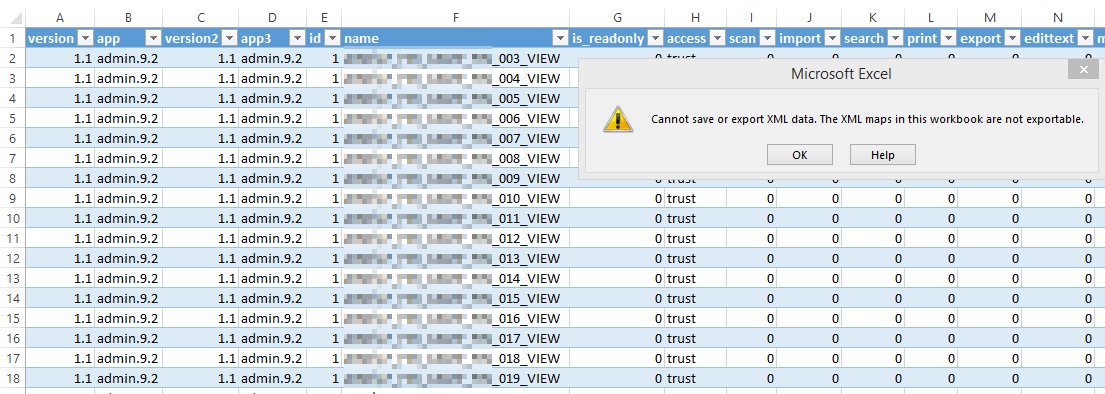Open the is_readonly filter dropdown
The height and width of the screenshot is (394, 1105).
(x=655, y=38)
